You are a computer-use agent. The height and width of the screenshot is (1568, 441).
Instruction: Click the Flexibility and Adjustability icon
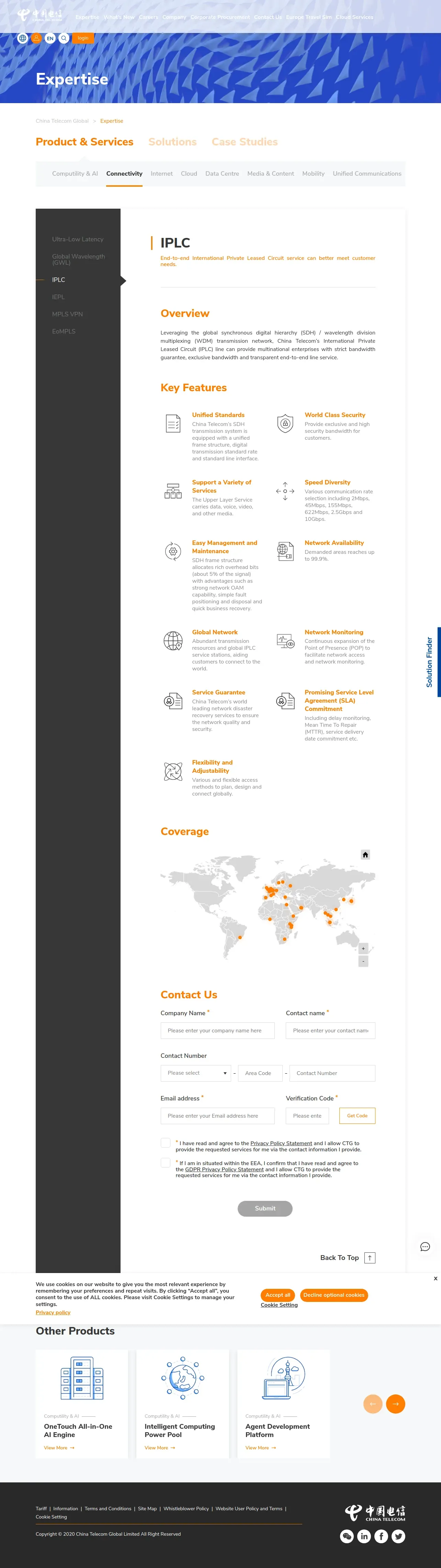click(x=173, y=771)
